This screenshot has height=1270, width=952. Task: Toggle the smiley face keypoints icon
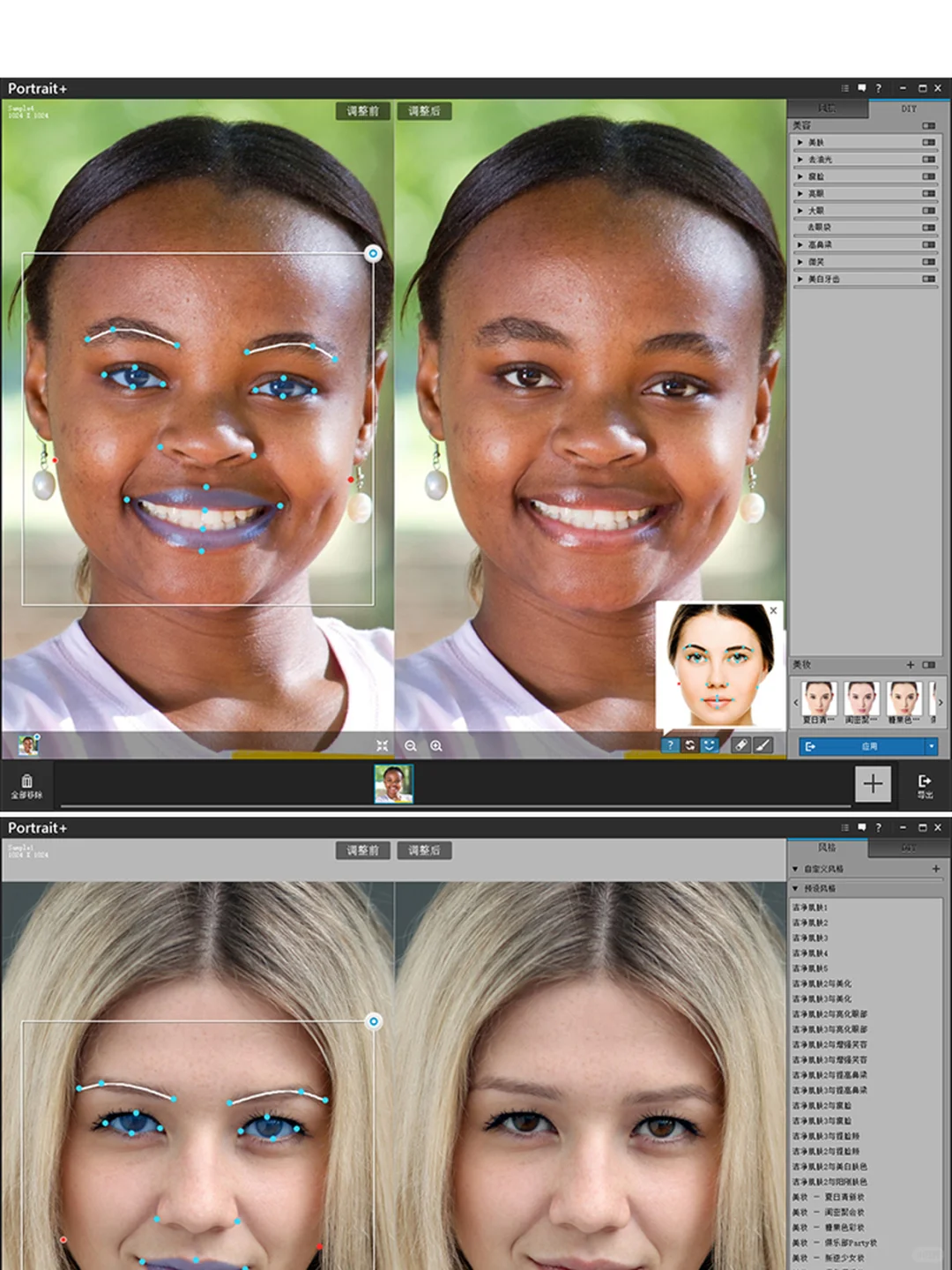710,745
